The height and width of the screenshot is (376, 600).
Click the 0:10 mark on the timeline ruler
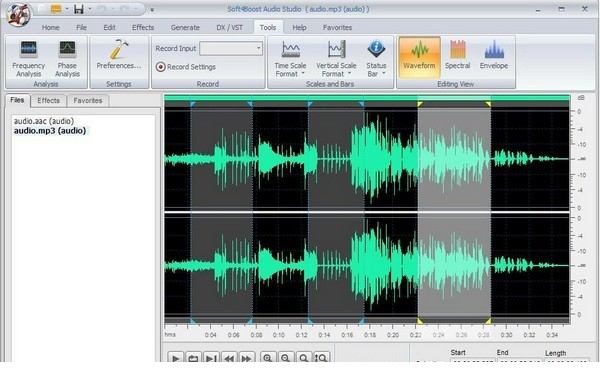(279, 335)
